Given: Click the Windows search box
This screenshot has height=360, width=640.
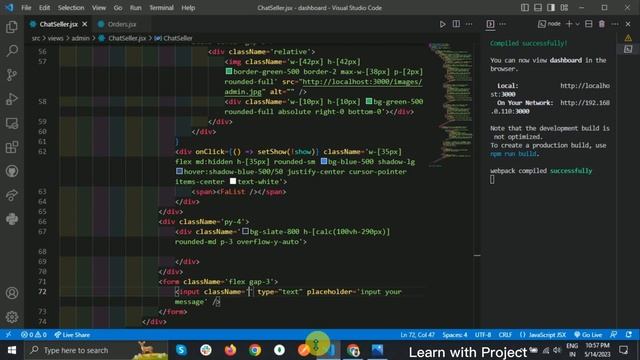Looking at the screenshot, I should [x=96, y=350].
